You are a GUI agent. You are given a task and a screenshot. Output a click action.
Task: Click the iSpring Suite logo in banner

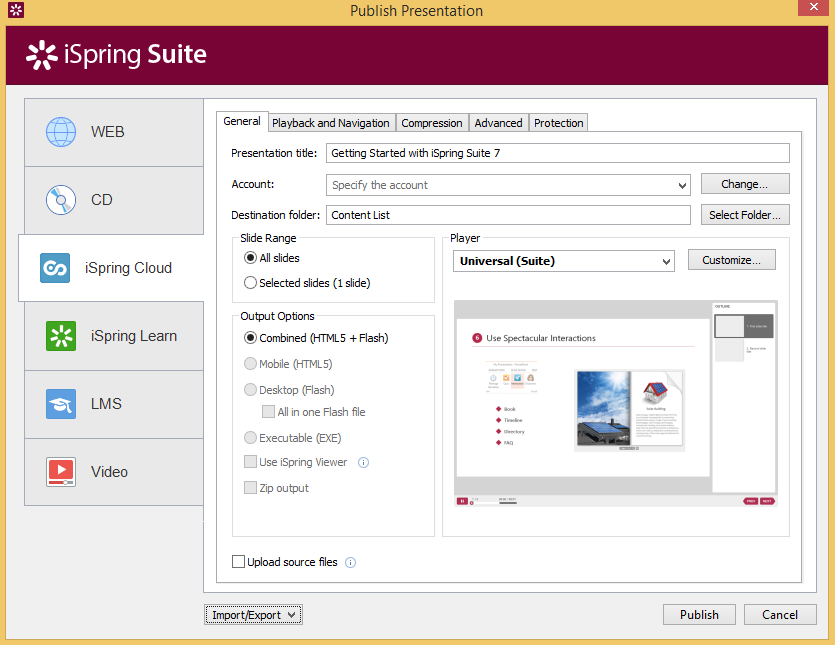(x=116, y=54)
